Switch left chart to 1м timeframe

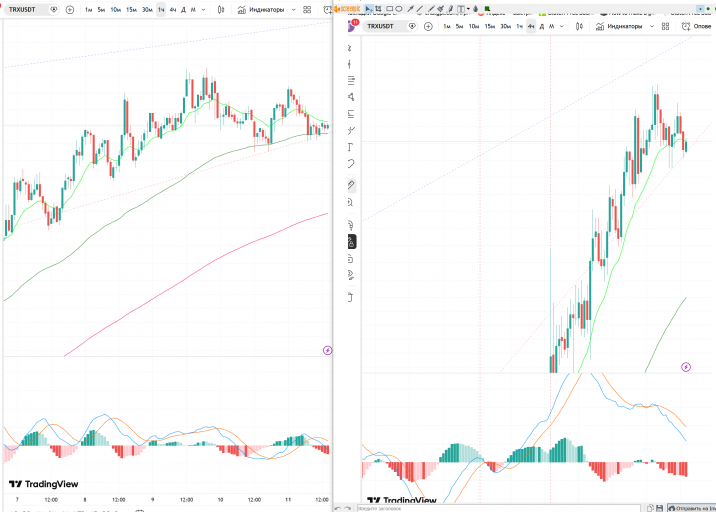click(89, 10)
